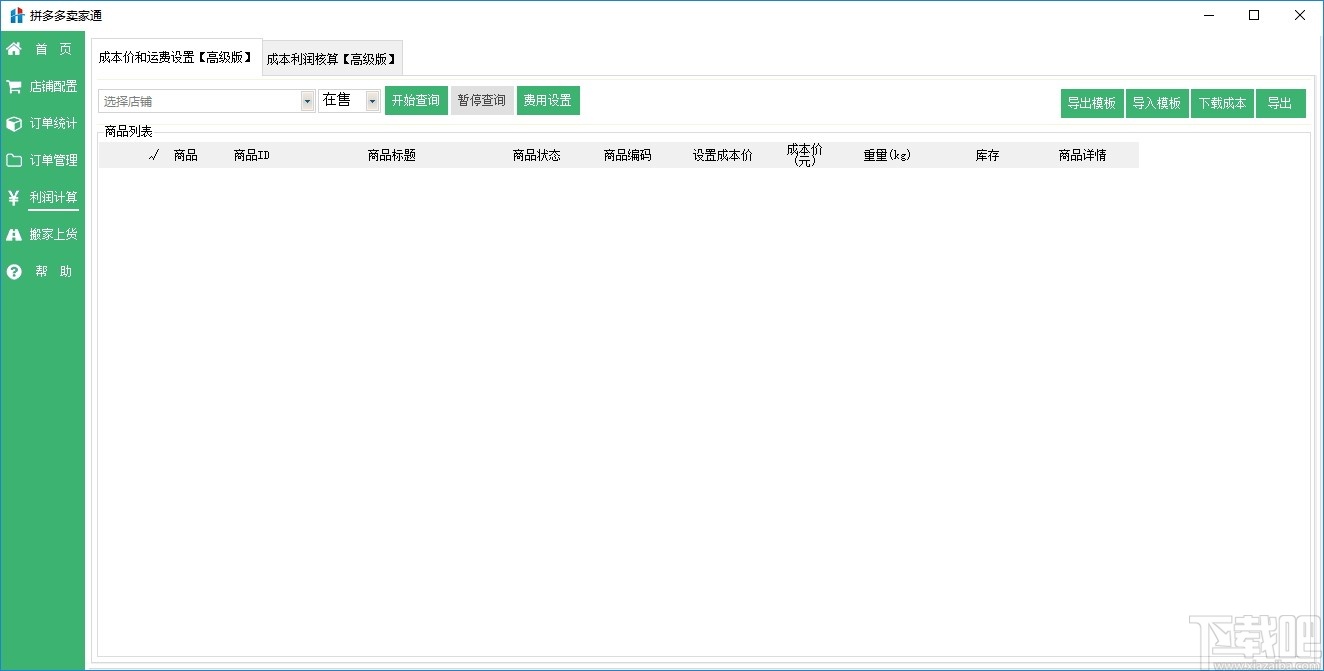Click the road icon for 搬家上货
The height and width of the screenshot is (671, 1324).
pos(14,235)
